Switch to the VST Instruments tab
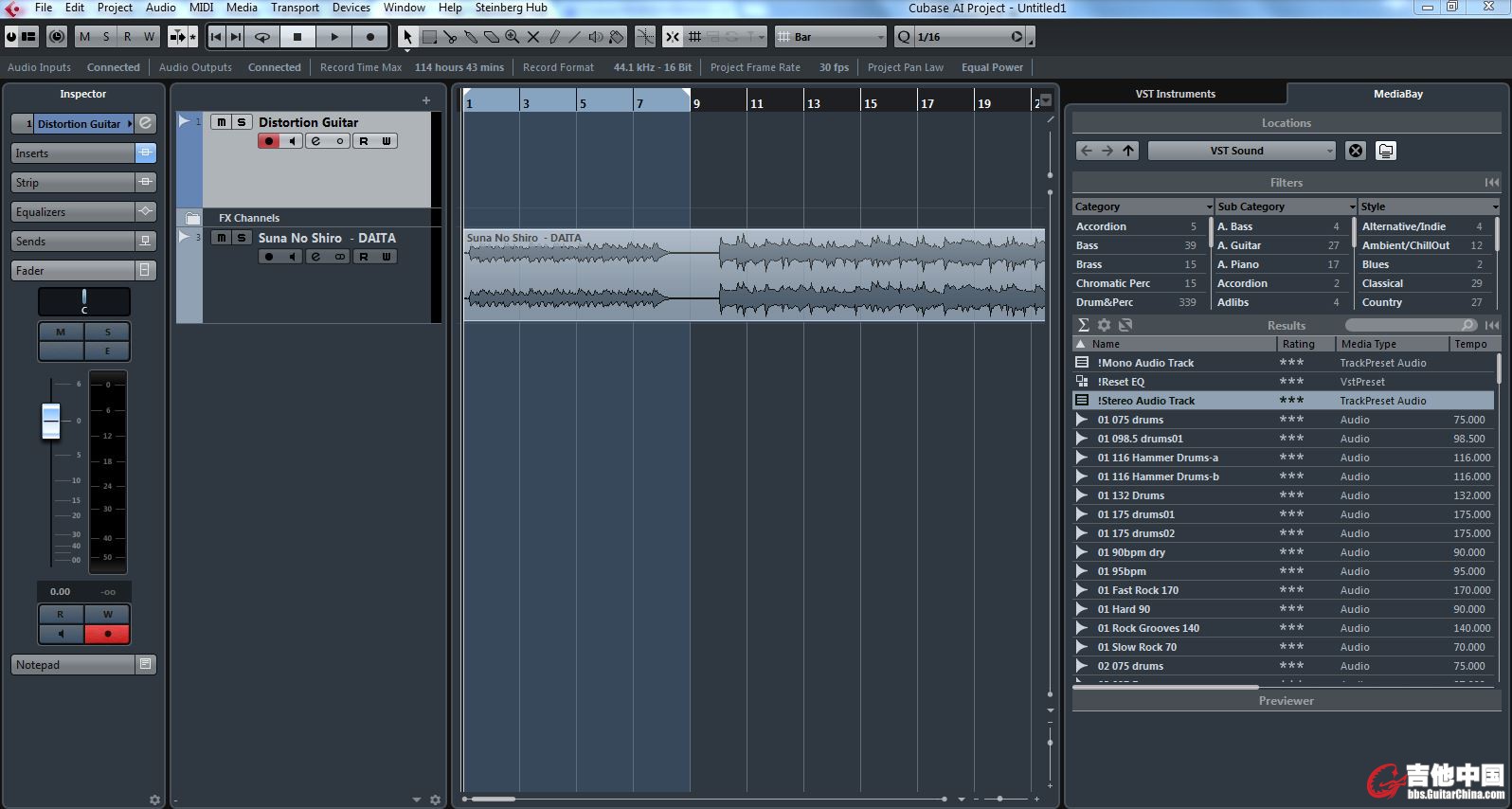 point(1175,94)
